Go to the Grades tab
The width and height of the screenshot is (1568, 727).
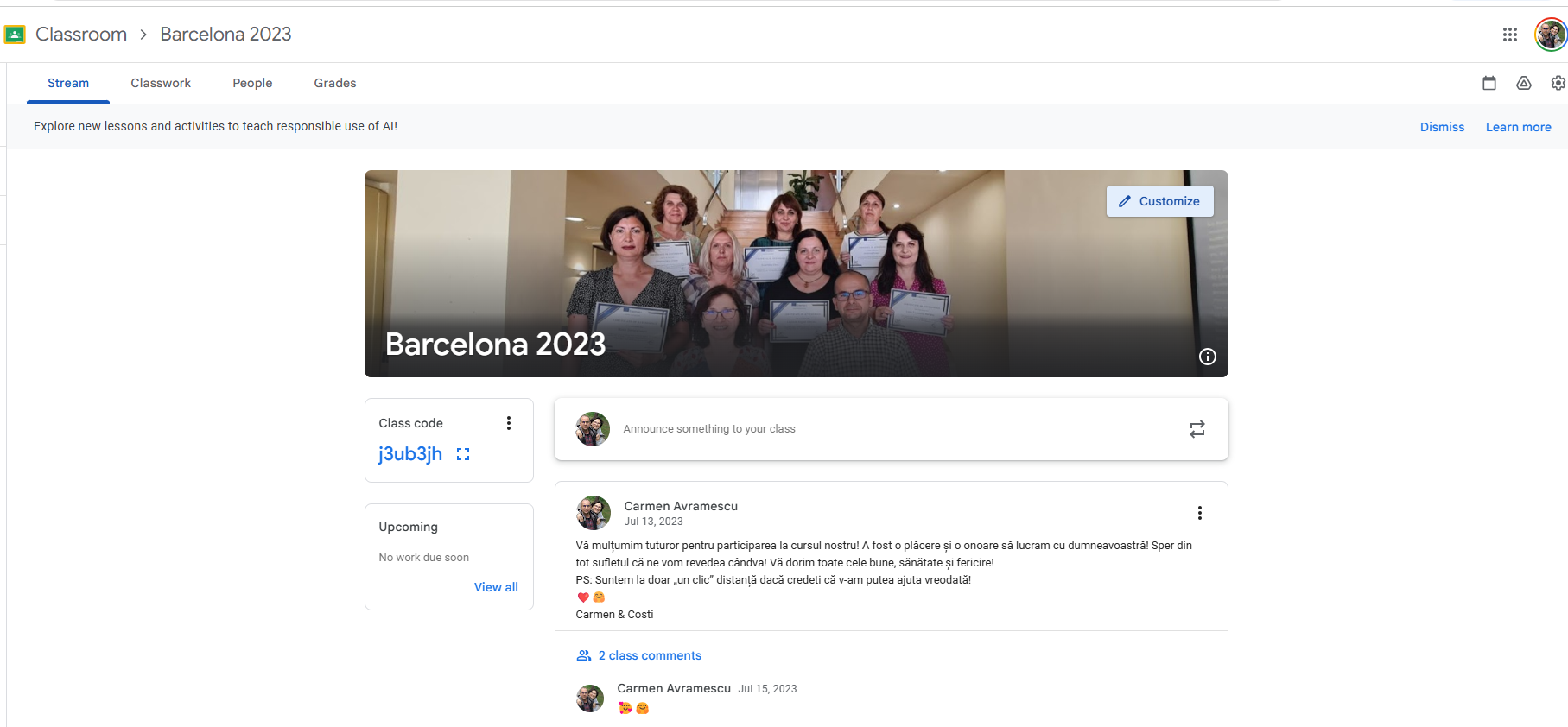click(334, 83)
